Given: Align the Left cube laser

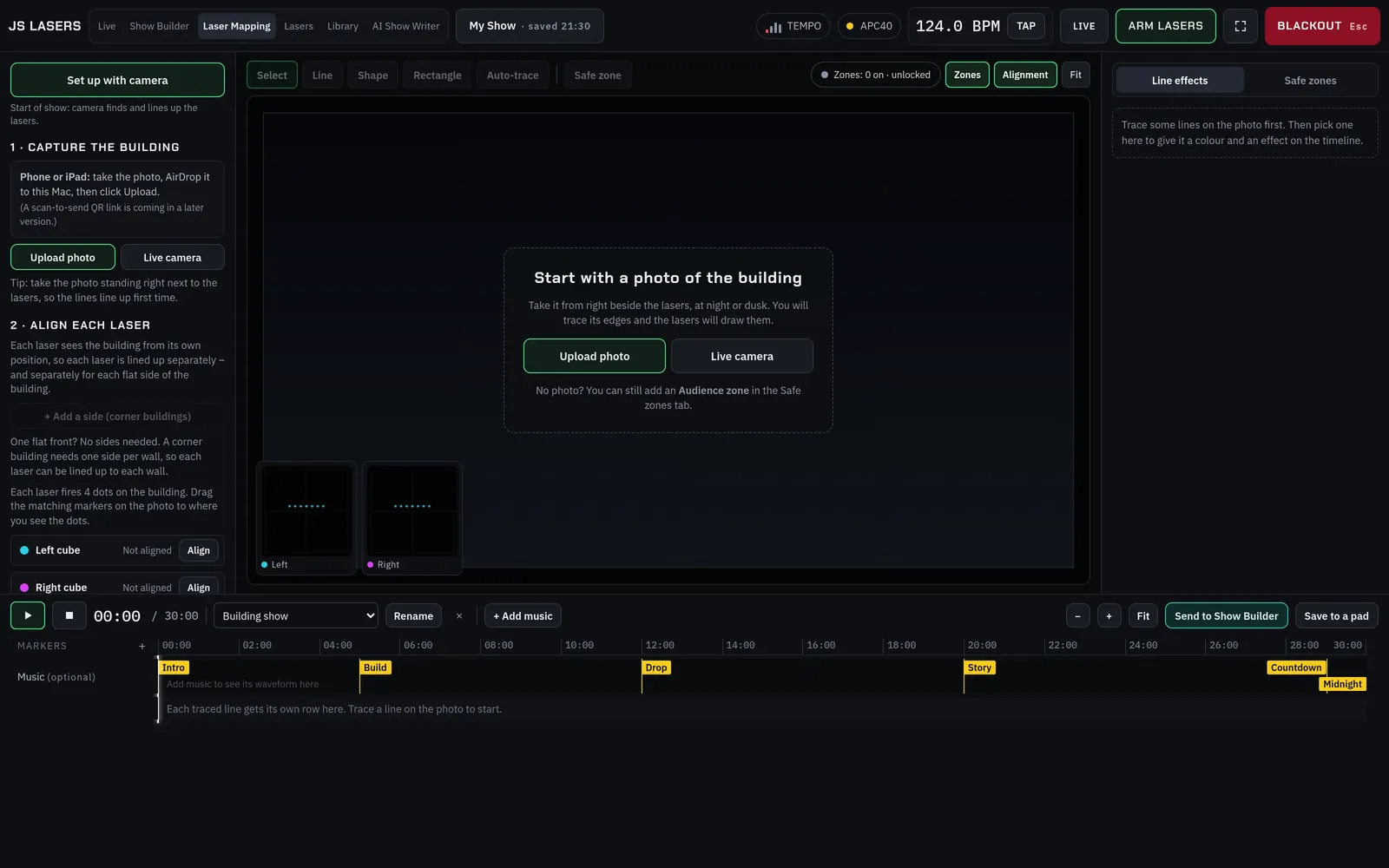Looking at the screenshot, I should [x=199, y=550].
